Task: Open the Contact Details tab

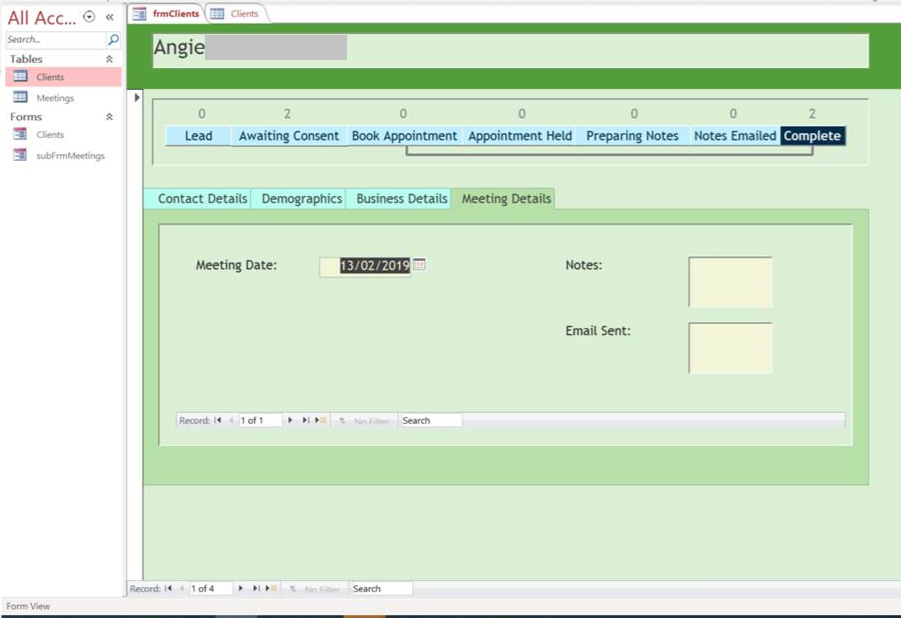Action: [x=197, y=198]
